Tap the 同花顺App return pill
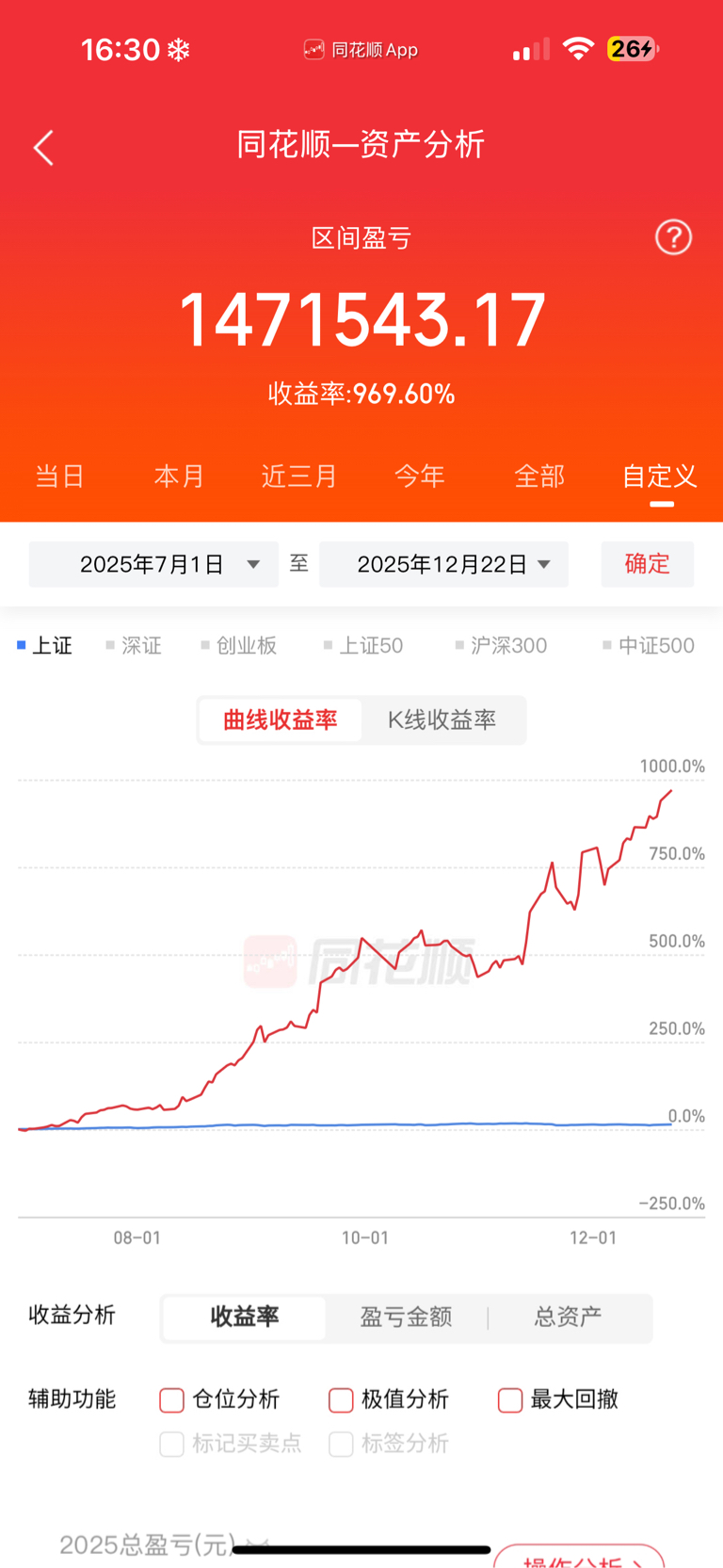This screenshot has width=723, height=1568. pos(361,50)
